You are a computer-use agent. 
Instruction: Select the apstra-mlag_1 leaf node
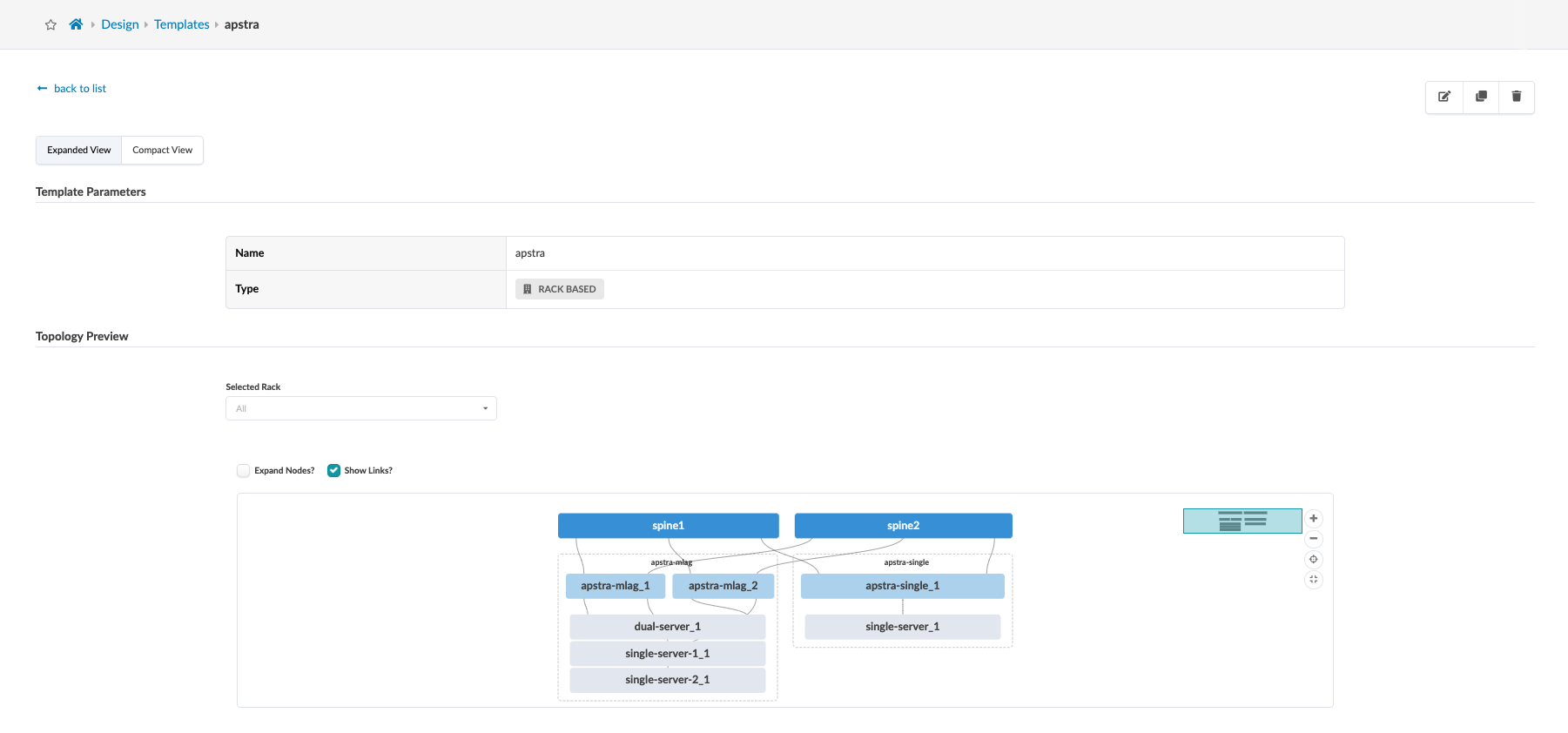tap(616, 586)
